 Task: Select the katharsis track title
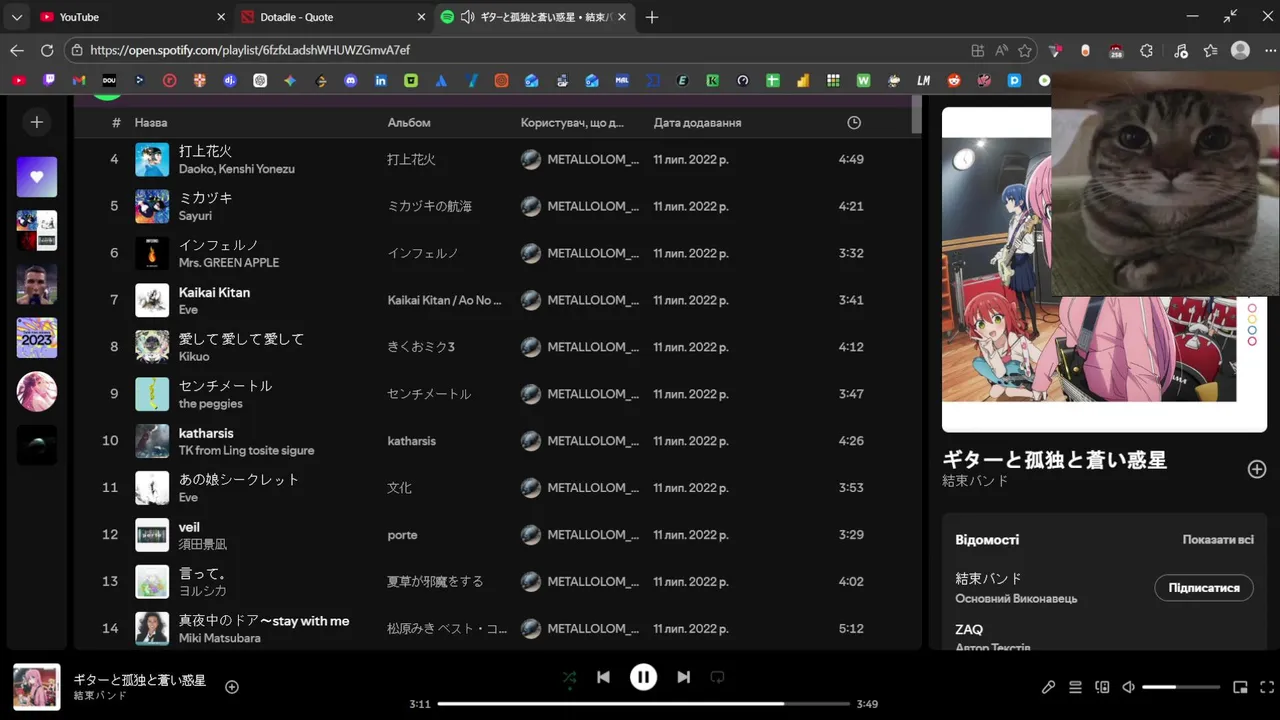click(206, 433)
